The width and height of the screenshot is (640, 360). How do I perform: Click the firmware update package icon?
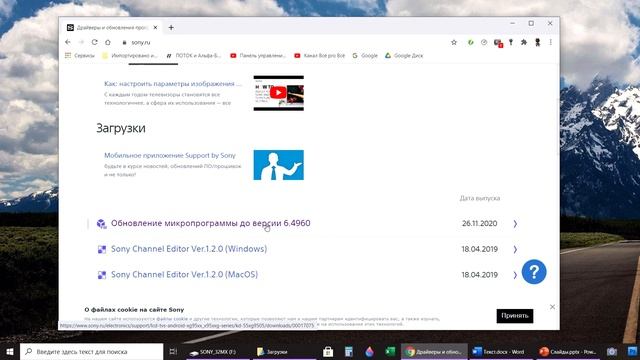tap(101, 224)
